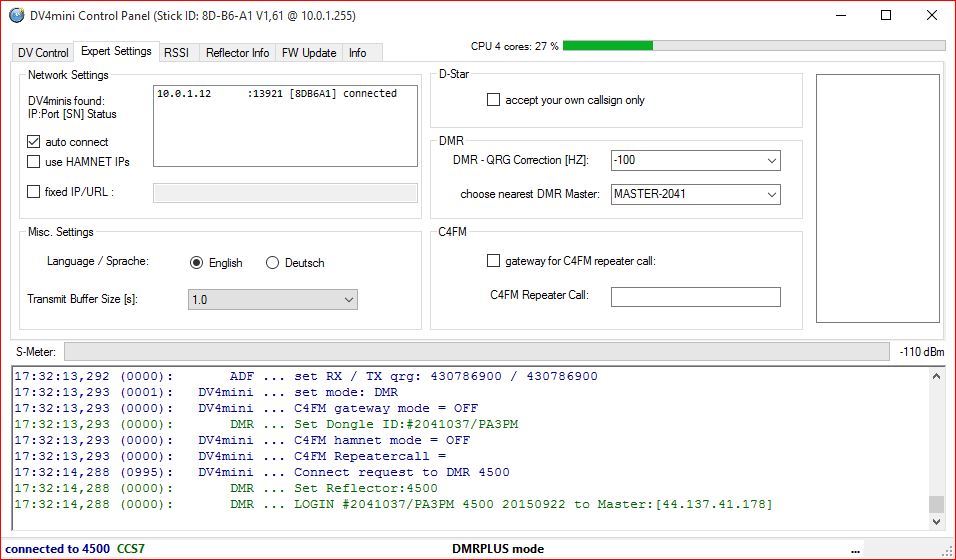The image size is (956, 560).
Task: Go to the FW Update tab
Action: (309, 52)
